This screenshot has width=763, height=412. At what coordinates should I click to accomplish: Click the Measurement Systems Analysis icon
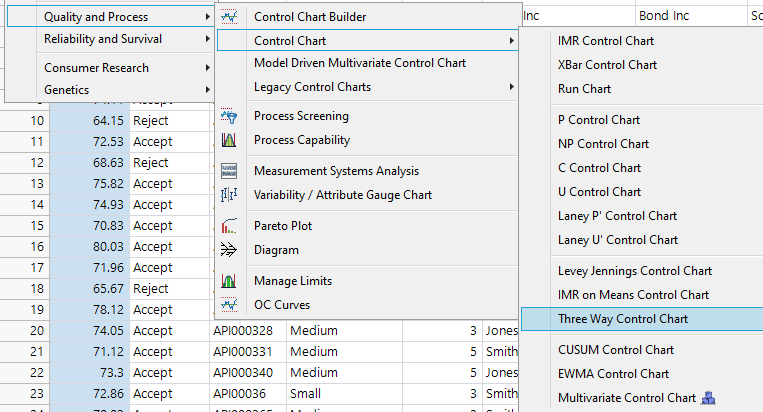click(x=229, y=171)
